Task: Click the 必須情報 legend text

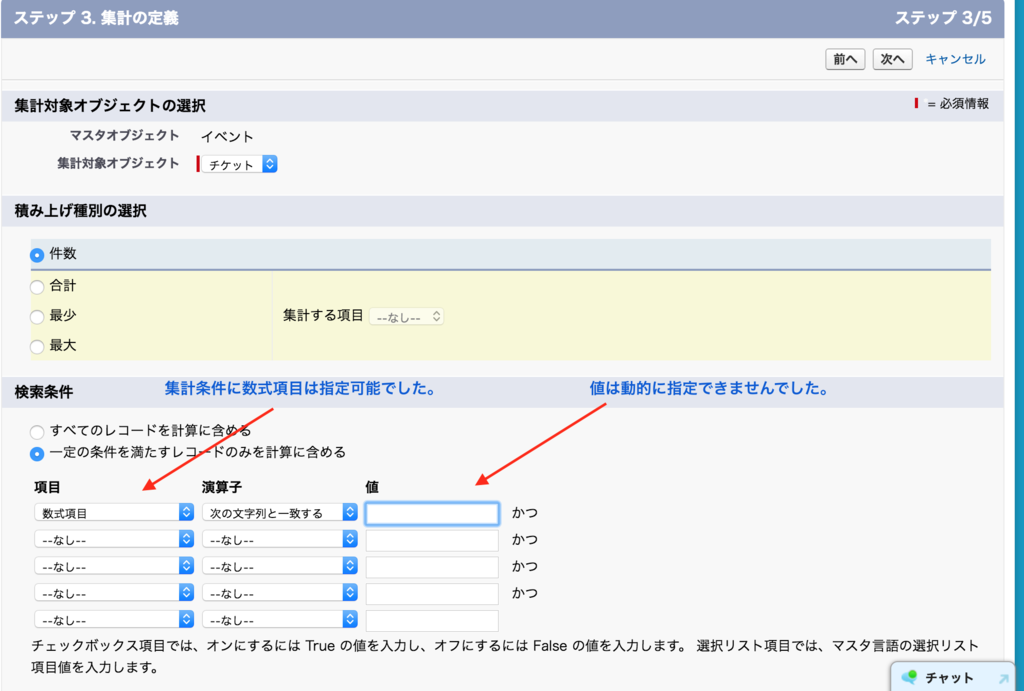Action: click(x=964, y=104)
